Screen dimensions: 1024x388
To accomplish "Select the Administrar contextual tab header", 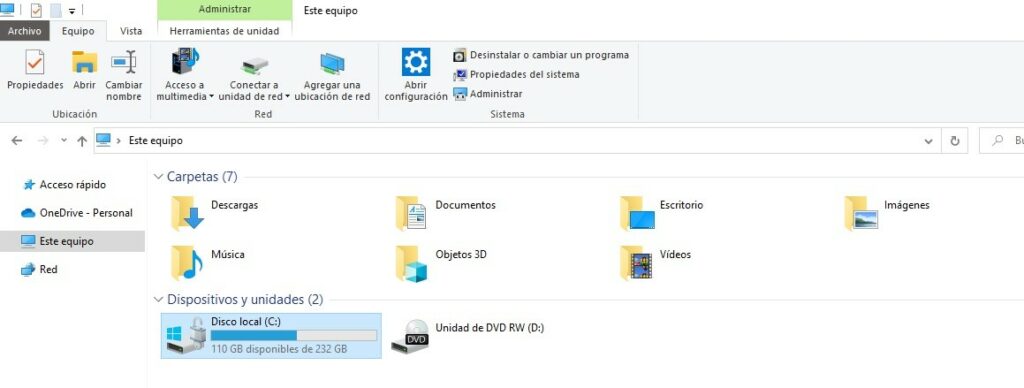I will pos(225,10).
